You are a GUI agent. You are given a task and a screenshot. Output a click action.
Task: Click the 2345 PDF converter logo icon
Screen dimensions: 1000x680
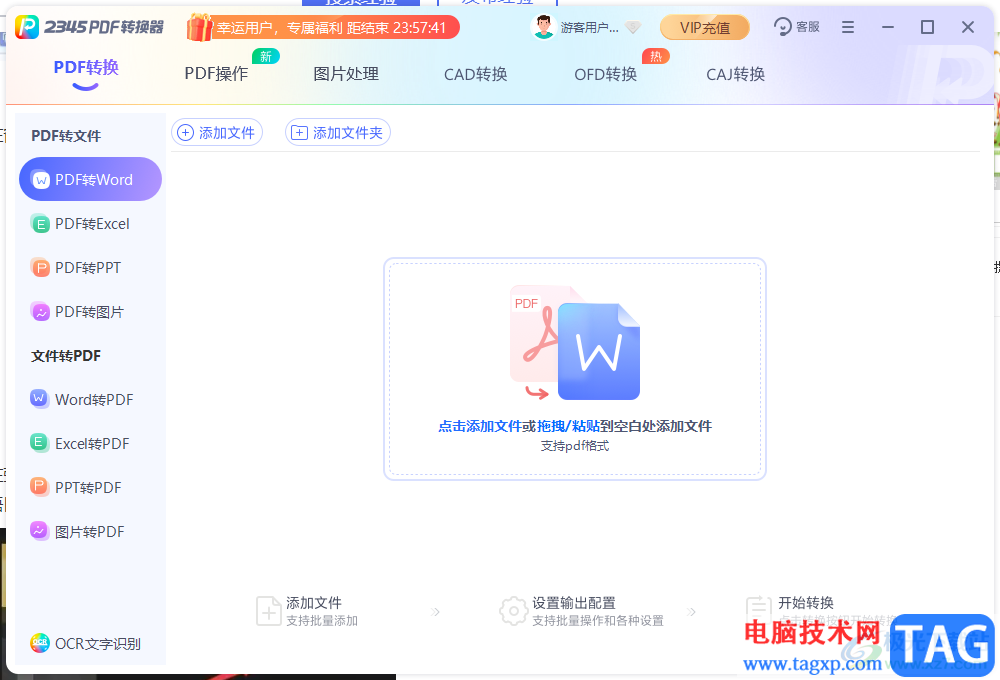coord(27,27)
